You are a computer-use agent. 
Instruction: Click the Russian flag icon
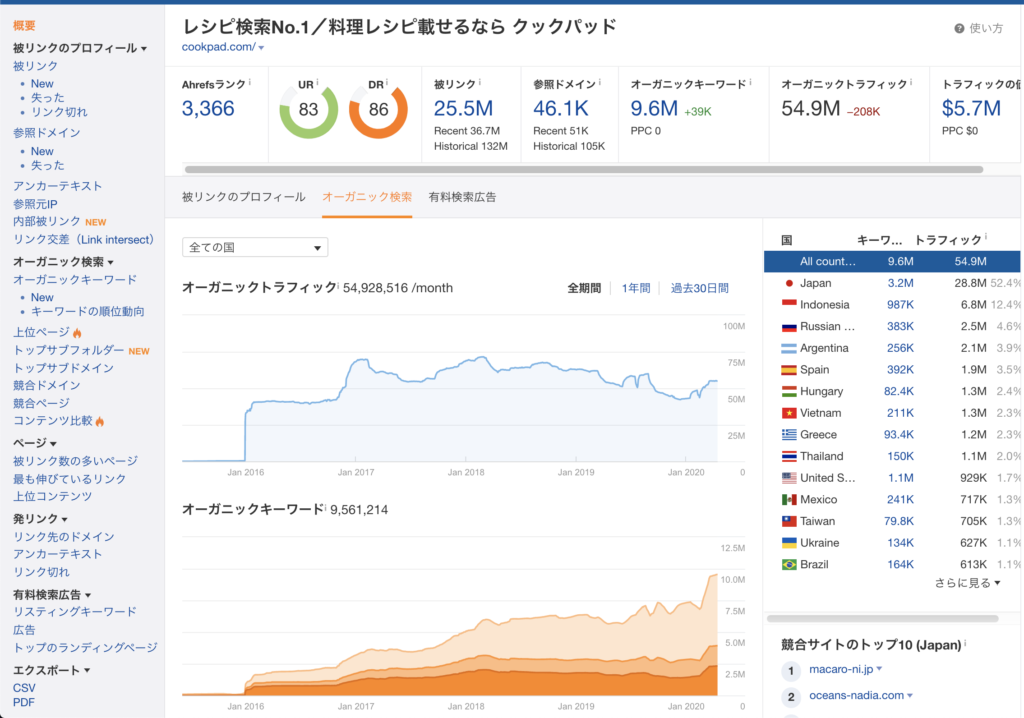click(x=789, y=326)
